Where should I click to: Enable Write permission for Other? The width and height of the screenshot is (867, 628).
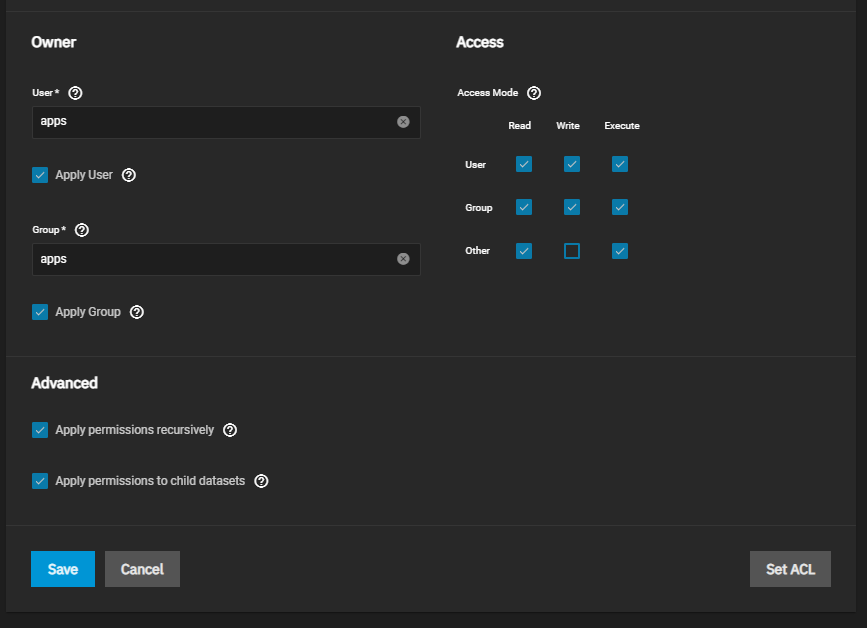coord(572,251)
